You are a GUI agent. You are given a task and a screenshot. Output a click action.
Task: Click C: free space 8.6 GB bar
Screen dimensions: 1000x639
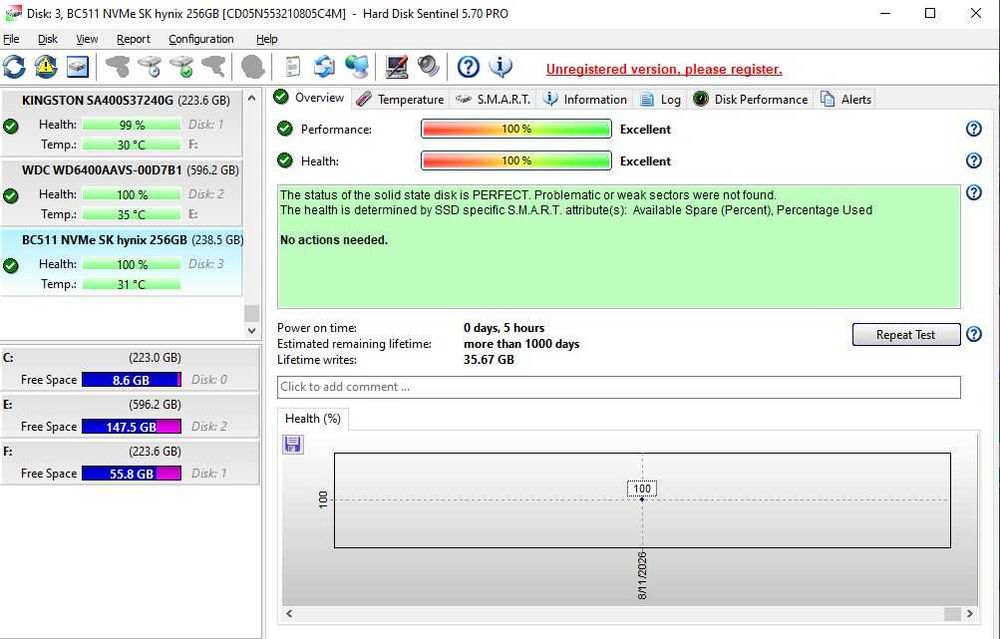pos(131,379)
